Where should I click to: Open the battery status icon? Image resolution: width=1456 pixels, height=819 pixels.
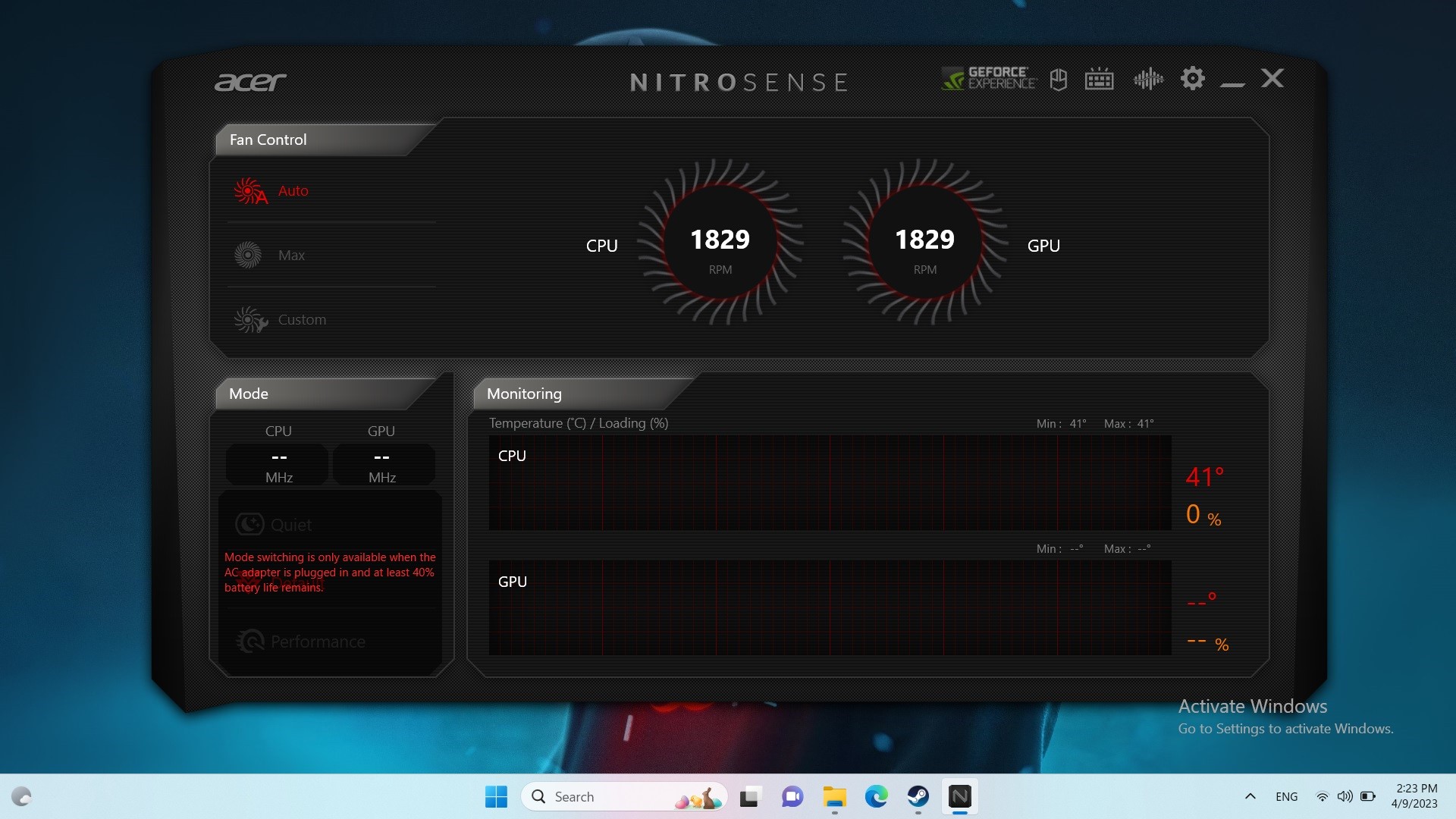tap(1368, 797)
